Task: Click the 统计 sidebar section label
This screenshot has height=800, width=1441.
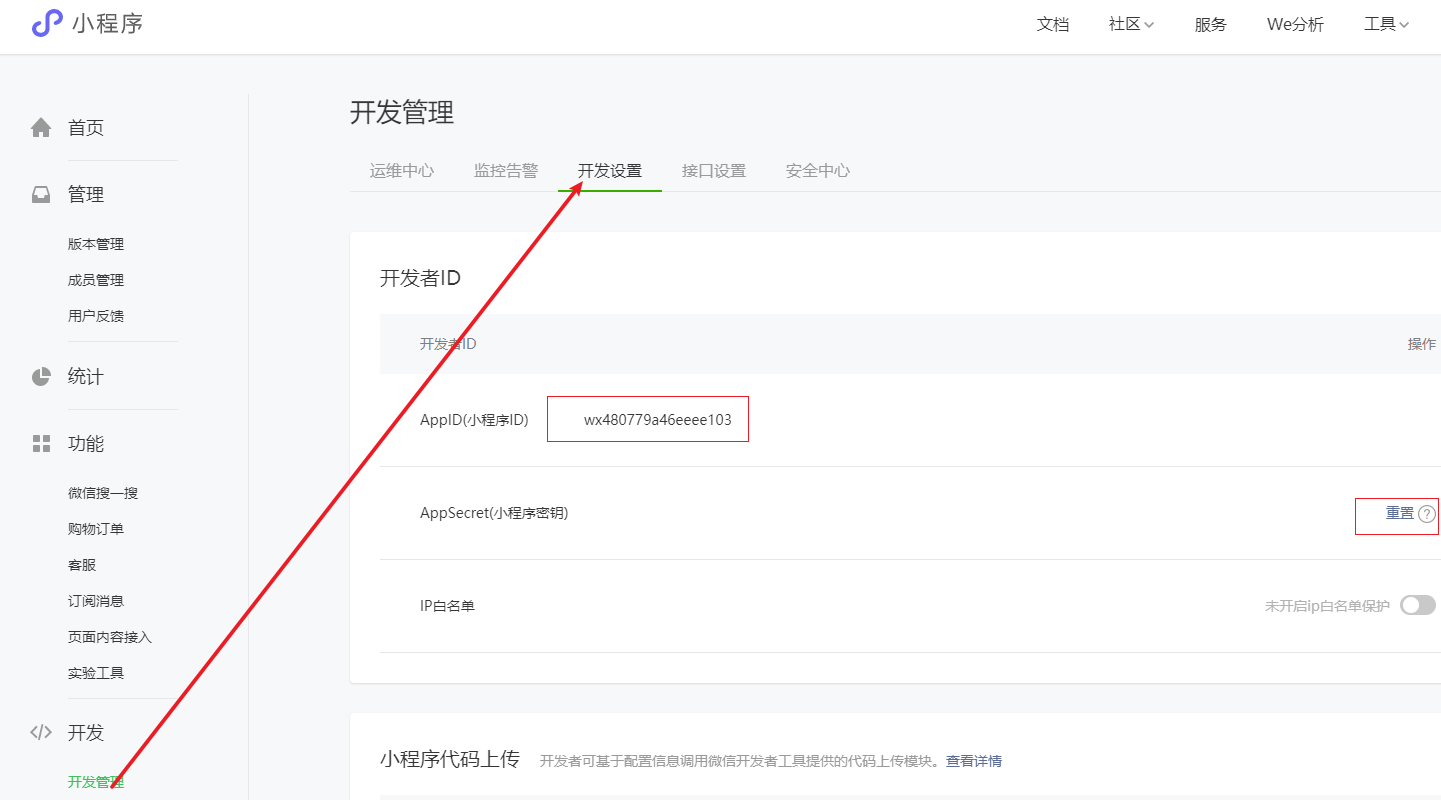Action: tap(86, 377)
